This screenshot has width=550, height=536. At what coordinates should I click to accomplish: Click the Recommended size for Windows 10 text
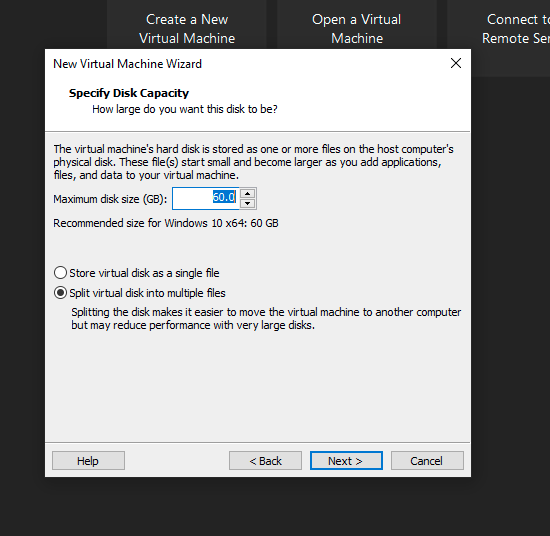point(166,223)
